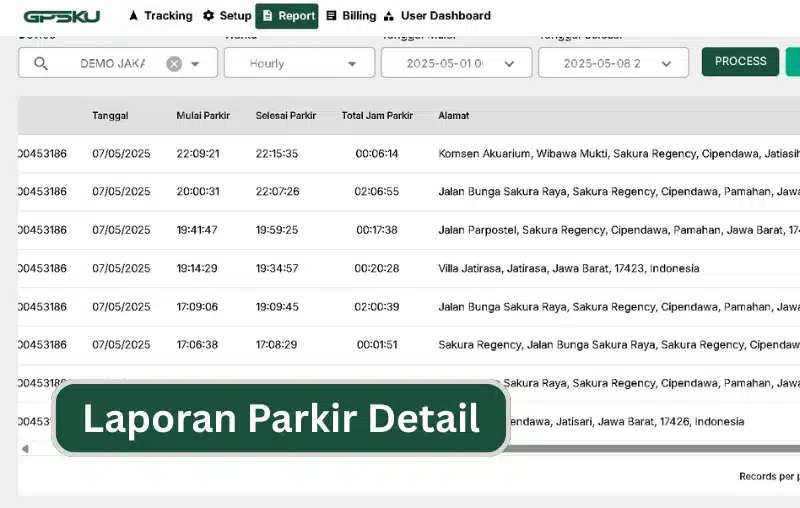
Task: Sort by Selesai Parkir column header
Action: (286, 116)
